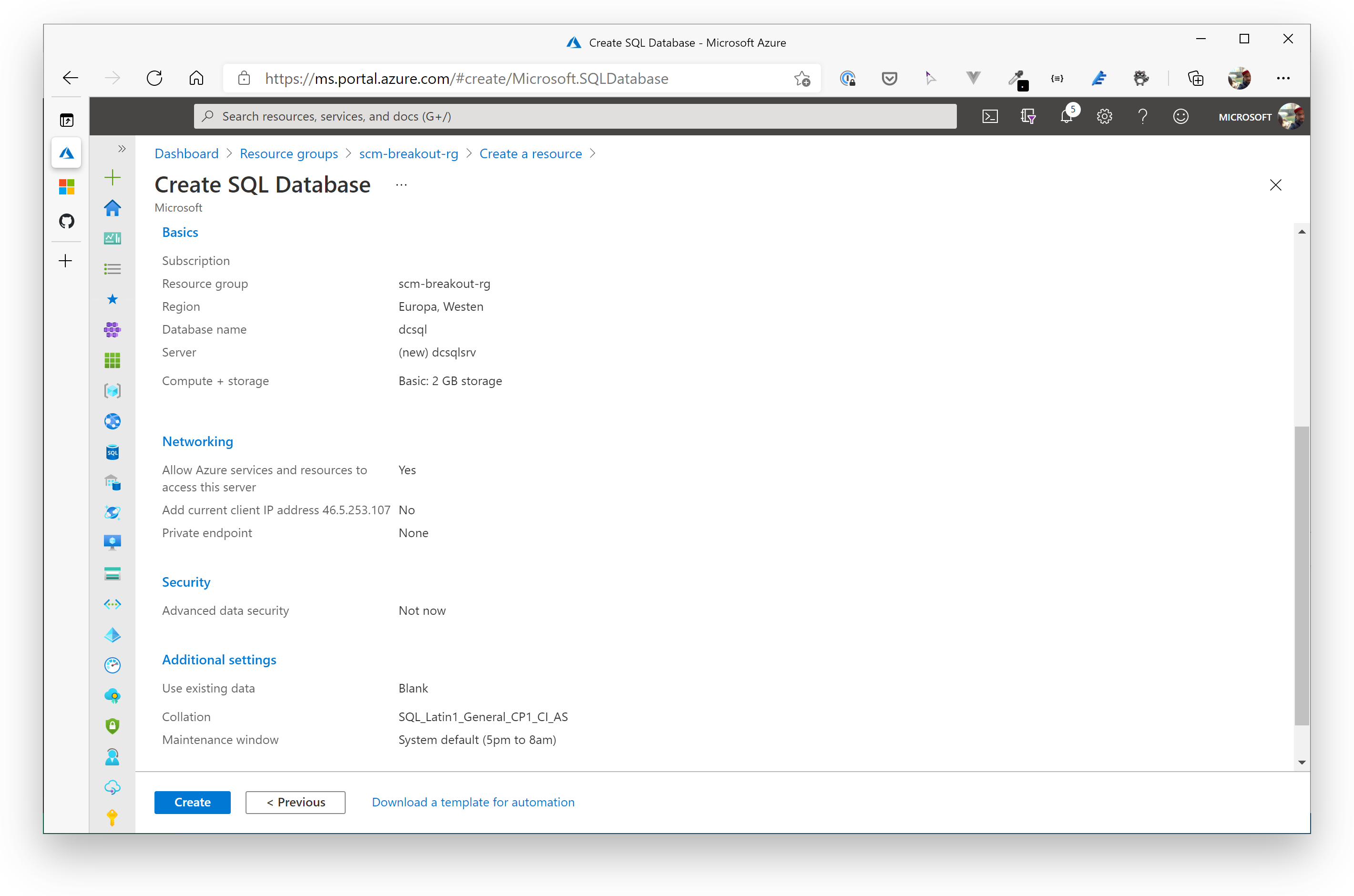Click the breadcrumb Dashboard link
The height and width of the screenshot is (896, 1354).
pyautogui.click(x=187, y=153)
